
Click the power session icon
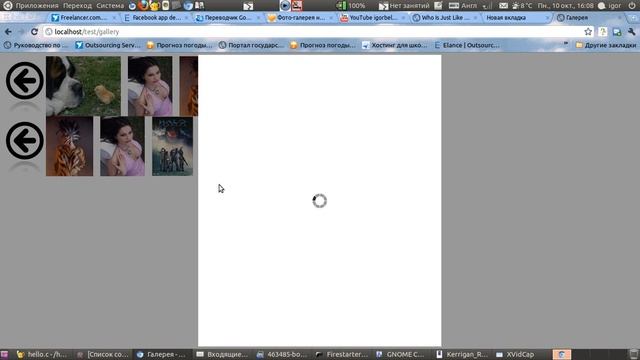pyautogui.click(x=632, y=6)
